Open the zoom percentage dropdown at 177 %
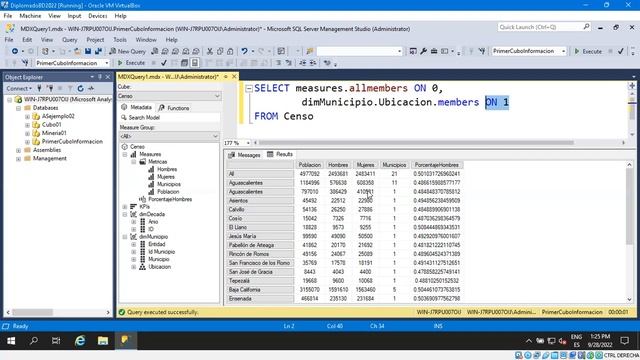 (x=247, y=143)
